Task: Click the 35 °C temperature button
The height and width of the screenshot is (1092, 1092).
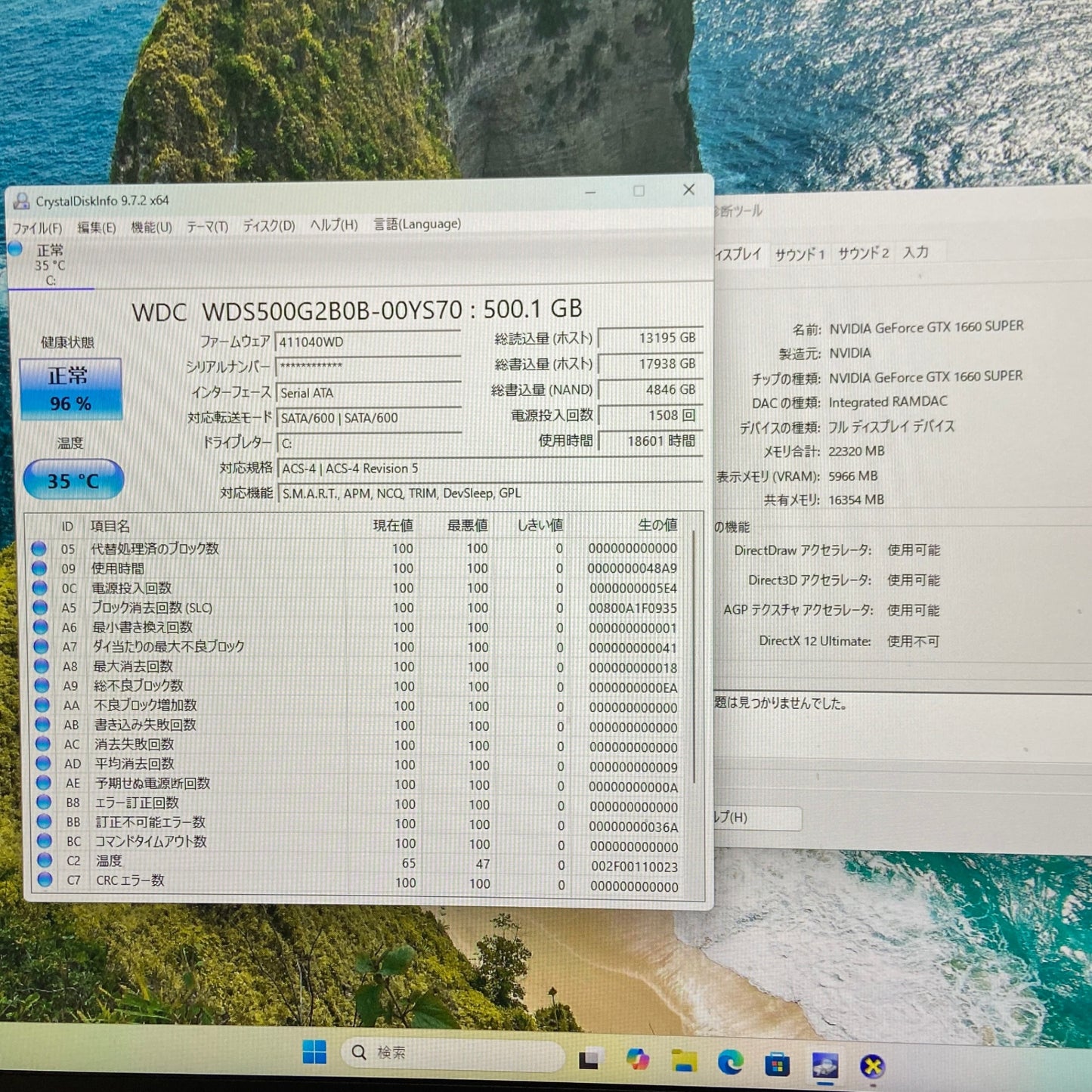Action: (x=73, y=480)
